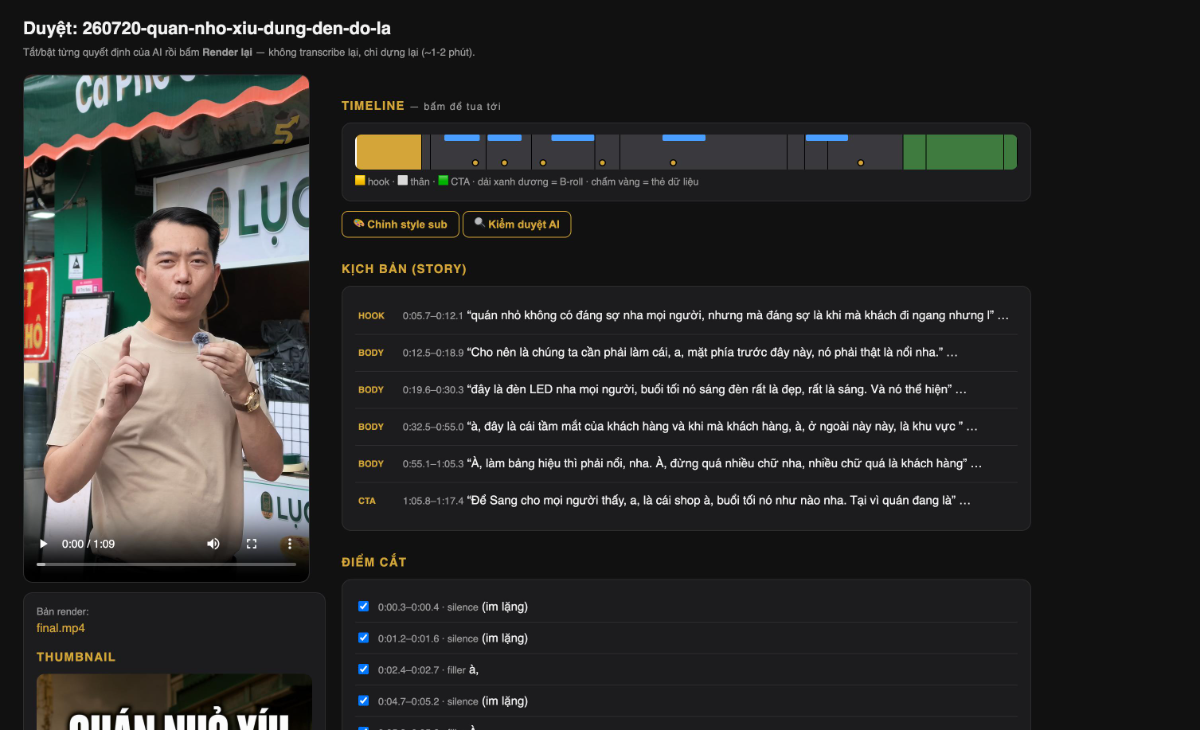This screenshot has width=1200, height=730.
Task: Select the HOOK row 0:05.7–0:12.1
Action: 686,315
